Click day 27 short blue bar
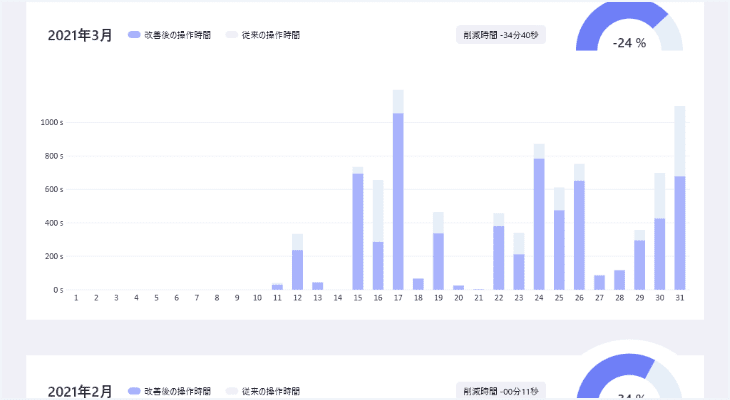The width and height of the screenshot is (730, 400). [x=599, y=282]
